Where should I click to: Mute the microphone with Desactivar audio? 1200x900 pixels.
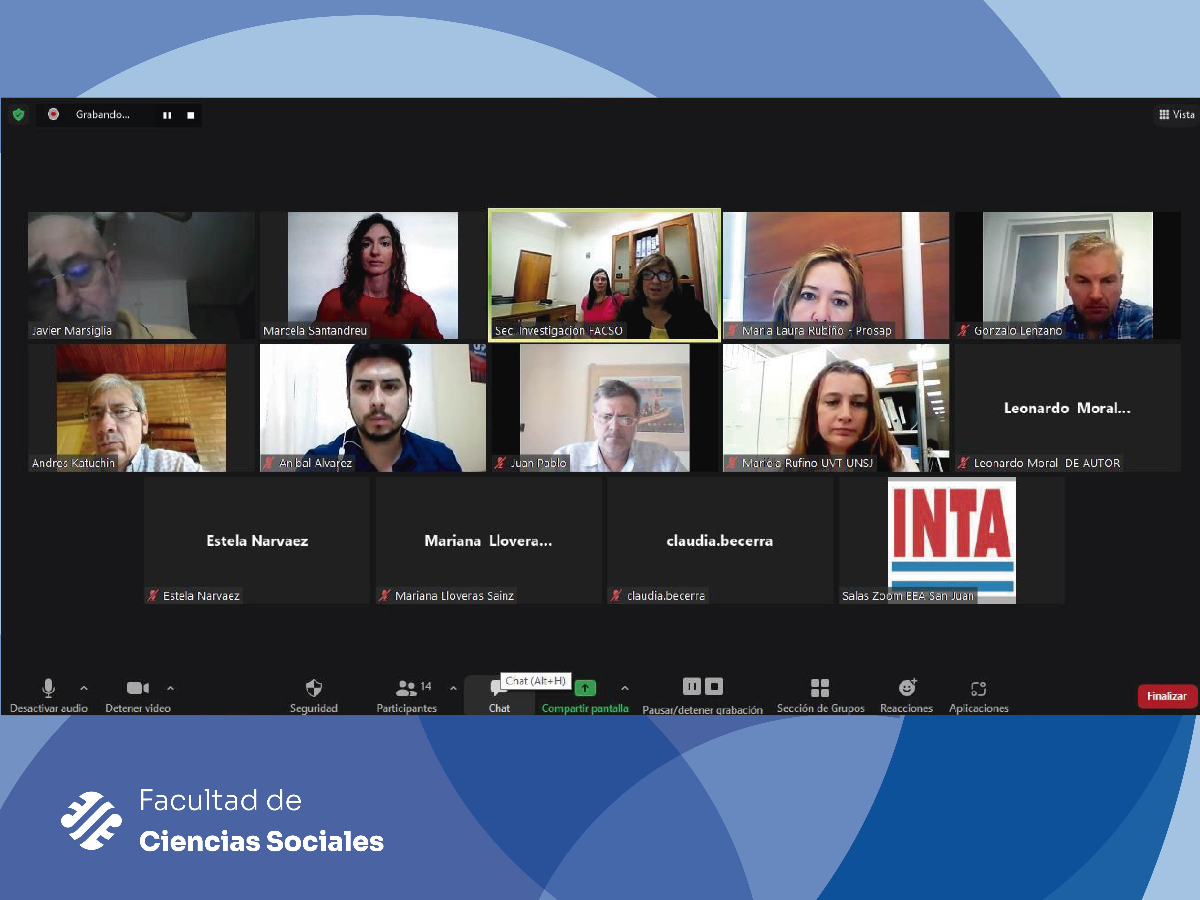[48, 694]
